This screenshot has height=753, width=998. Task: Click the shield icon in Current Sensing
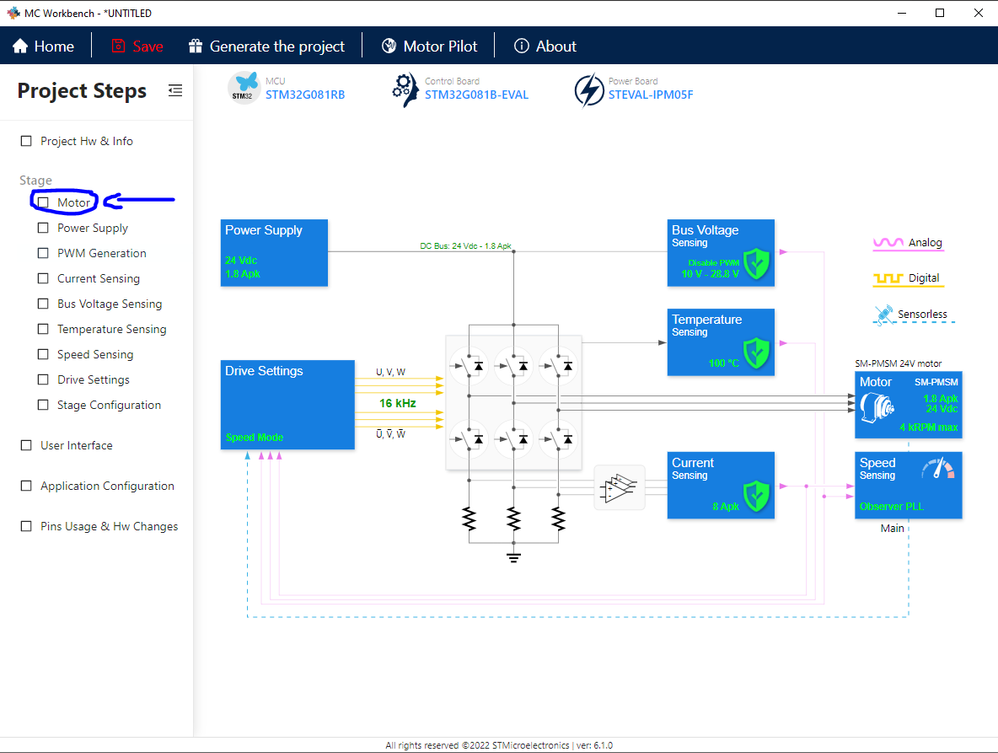point(756,496)
